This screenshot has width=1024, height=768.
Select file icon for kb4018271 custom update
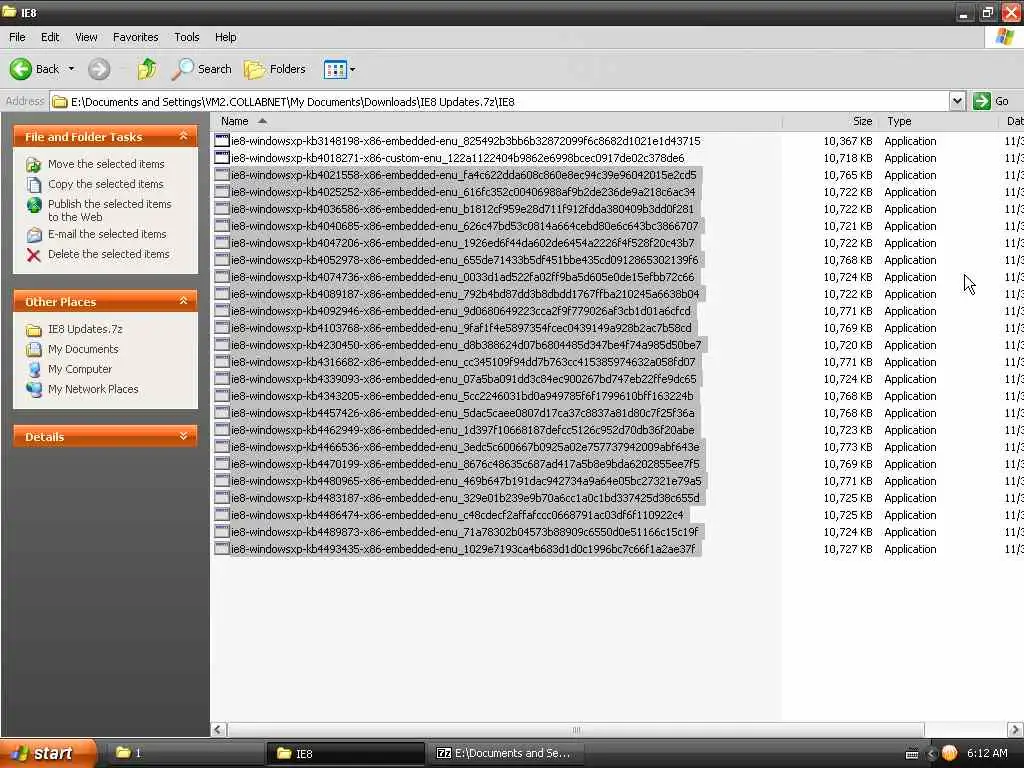222,157
